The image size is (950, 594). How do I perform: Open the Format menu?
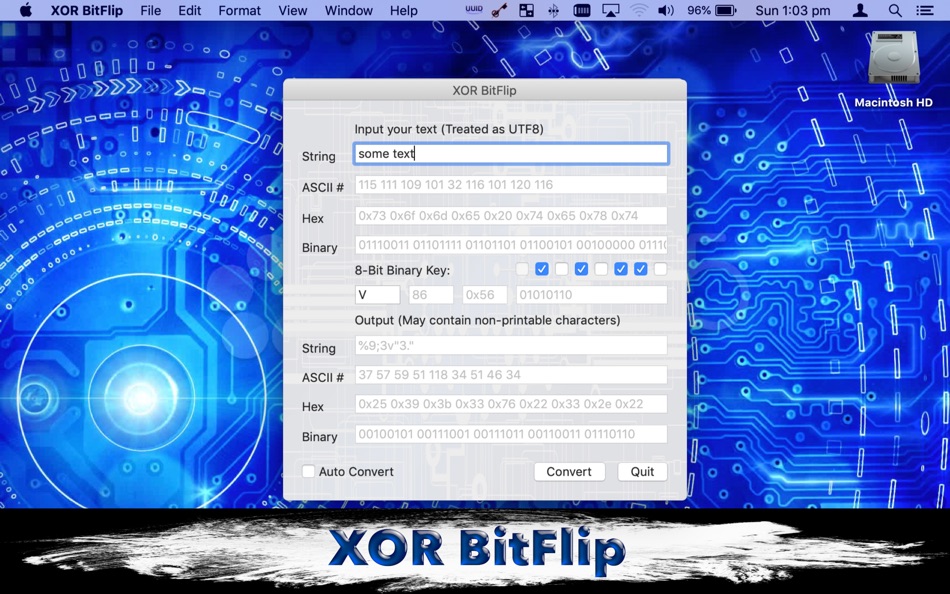tap(239, 10)
